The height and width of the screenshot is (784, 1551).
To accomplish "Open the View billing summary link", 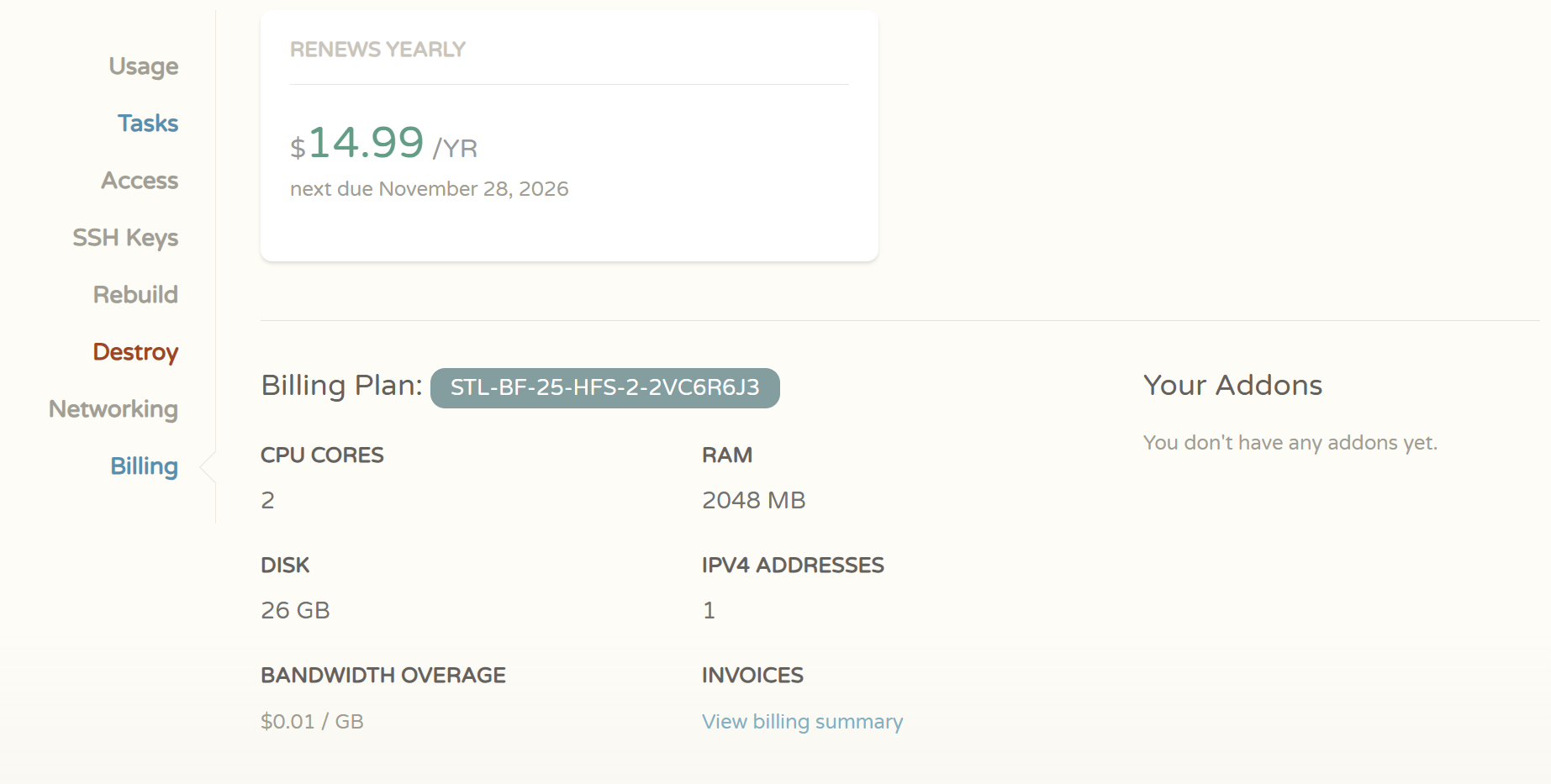I will [802, 722].
